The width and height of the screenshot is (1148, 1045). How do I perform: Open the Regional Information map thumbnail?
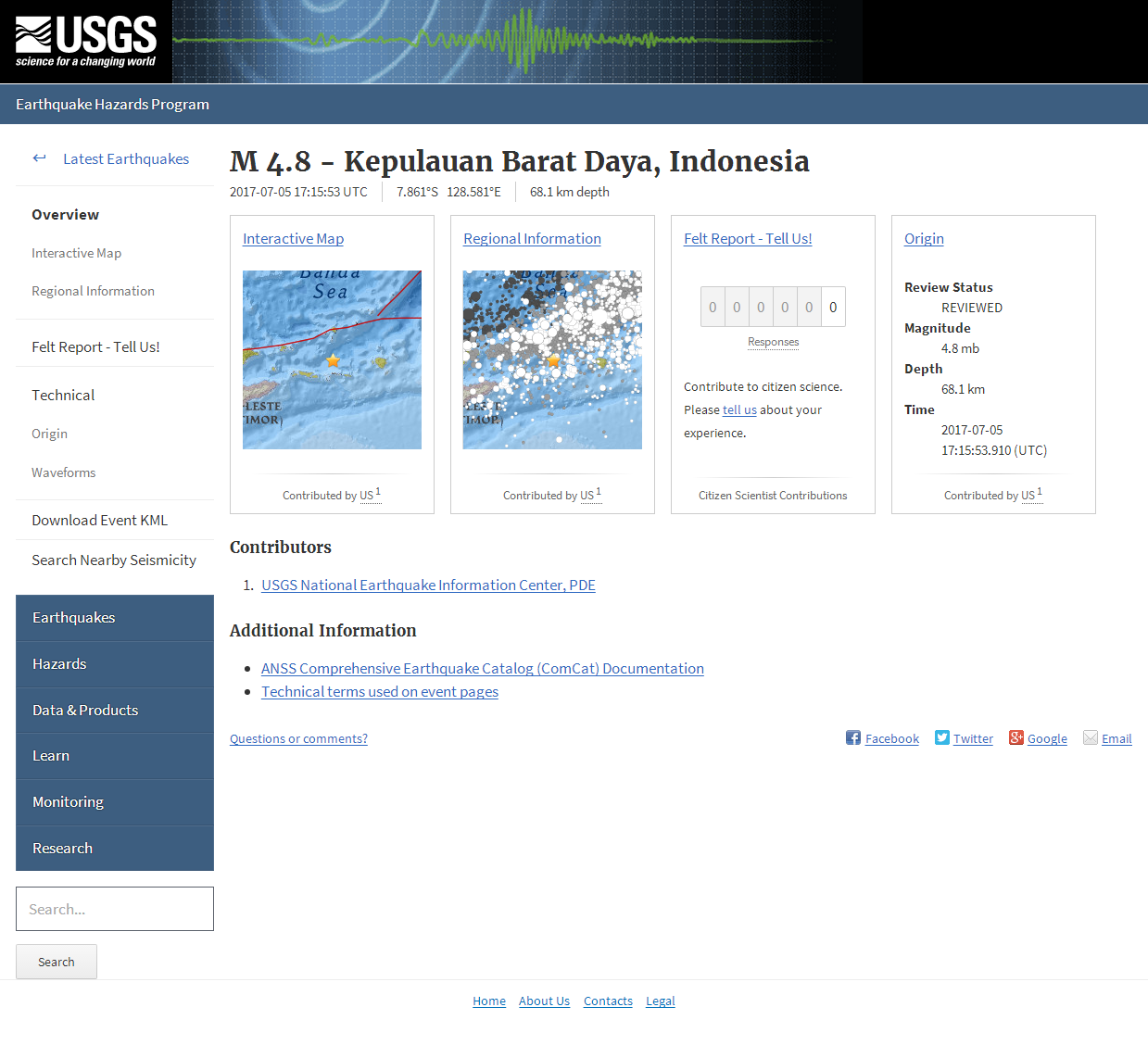click(551, 359)
